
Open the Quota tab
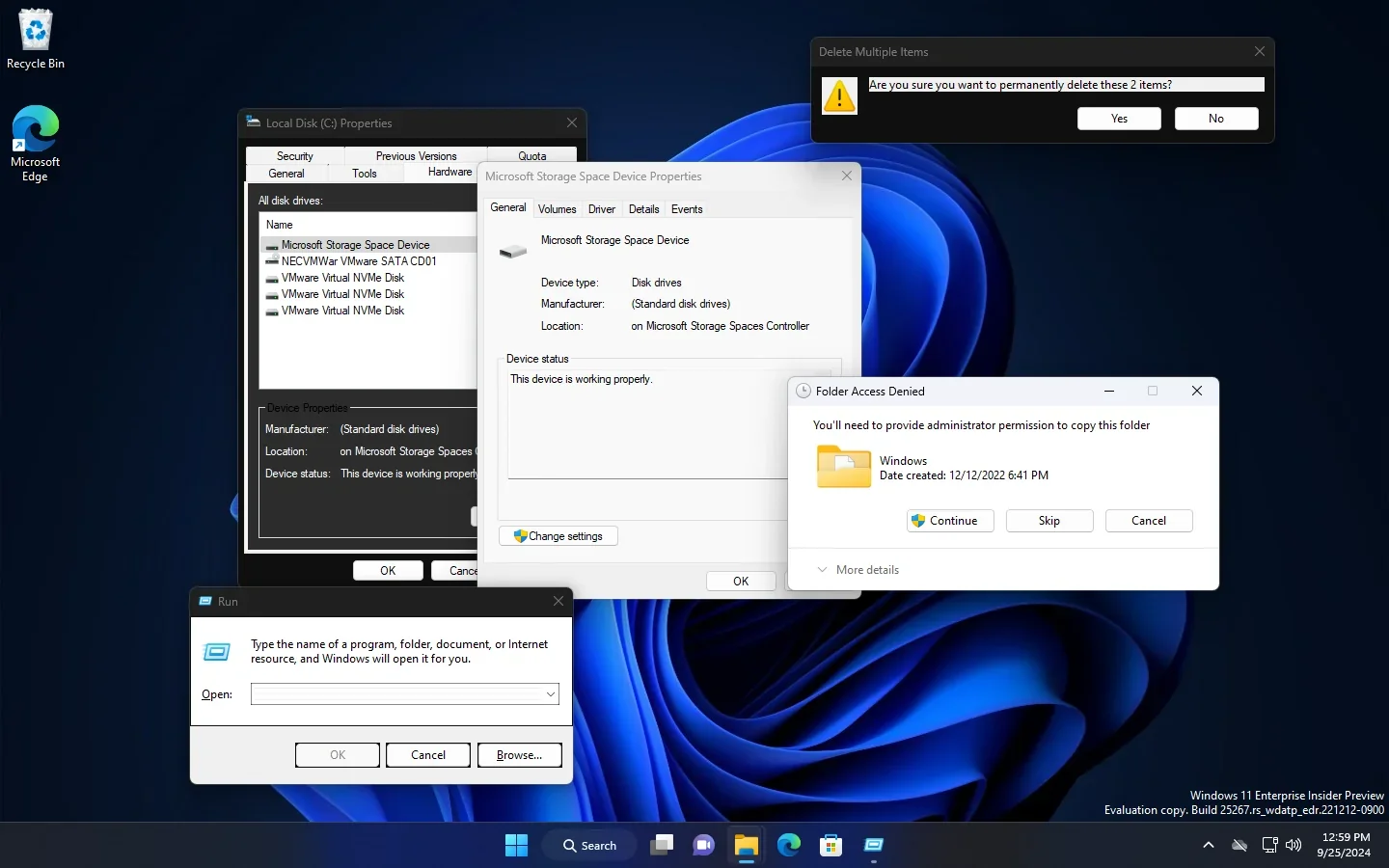point(532,156)
